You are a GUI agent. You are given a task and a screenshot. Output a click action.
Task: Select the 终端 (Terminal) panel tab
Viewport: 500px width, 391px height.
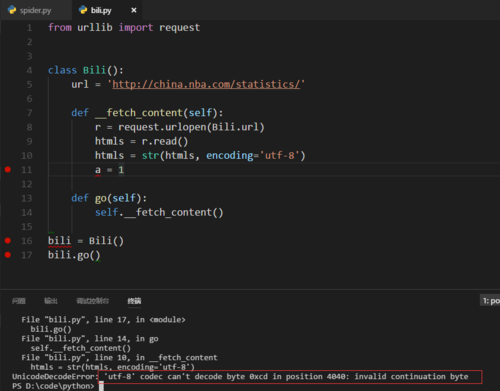point(134,301)
